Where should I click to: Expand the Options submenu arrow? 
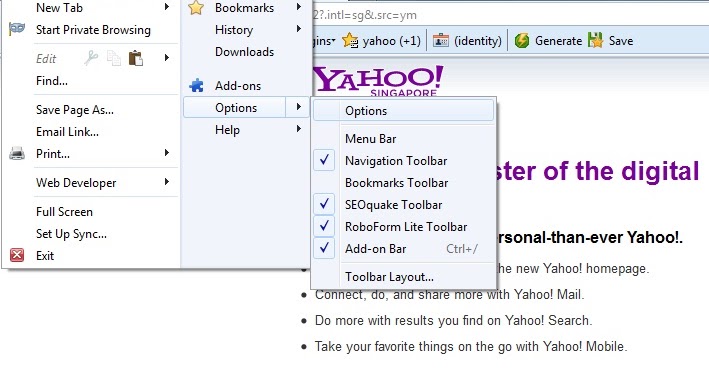(298, 107)
